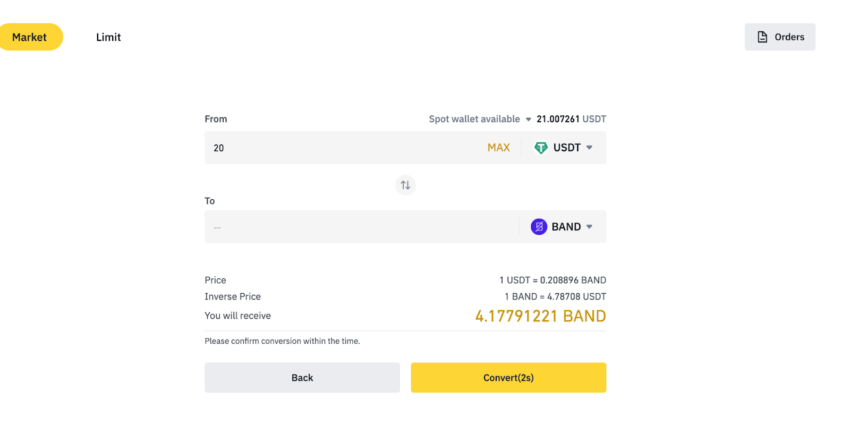
Task: Click the 4.17791221 BAND receive amount
Action: [540, 316]
